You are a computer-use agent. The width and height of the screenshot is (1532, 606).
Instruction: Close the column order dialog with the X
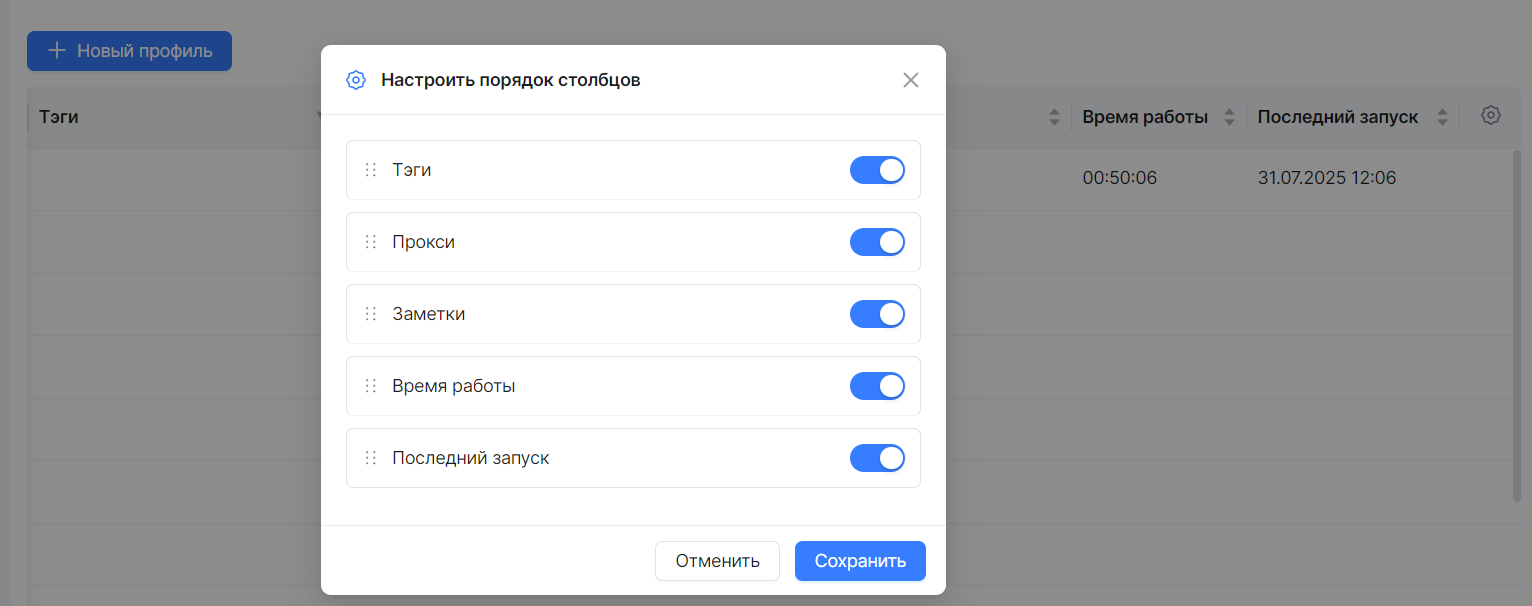(911, 79)
